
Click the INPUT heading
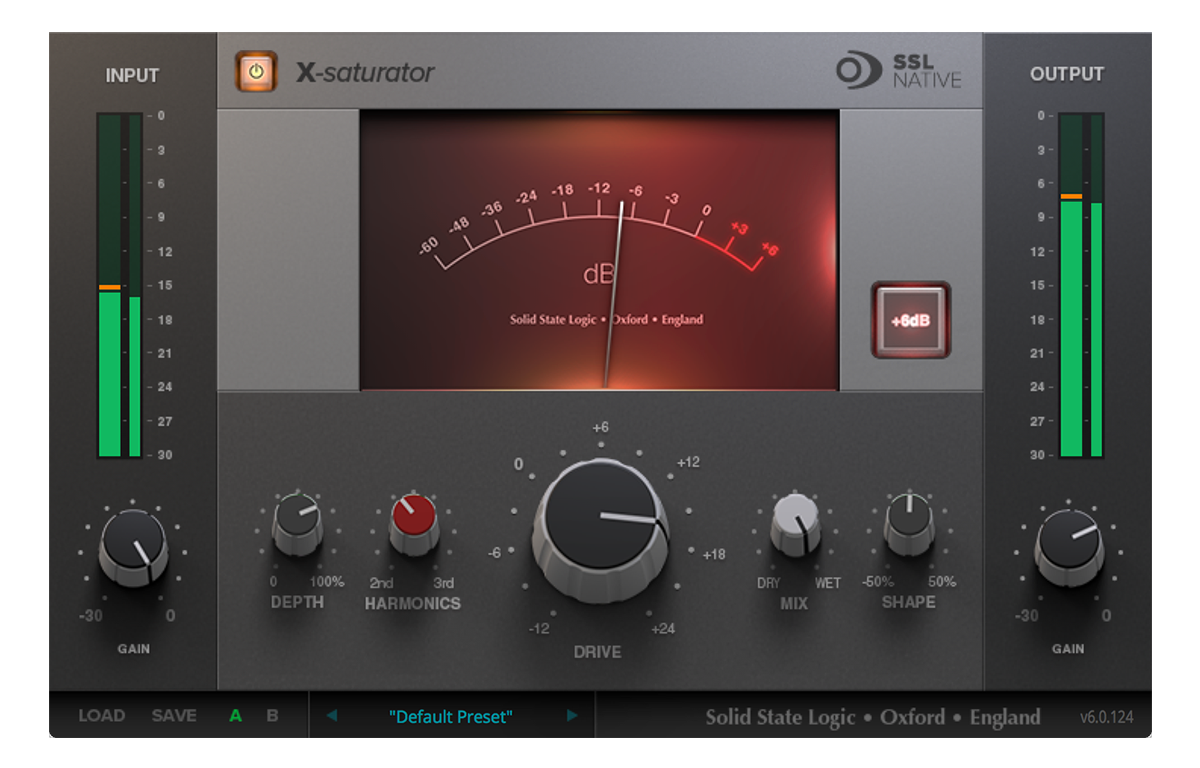[132, 75]
